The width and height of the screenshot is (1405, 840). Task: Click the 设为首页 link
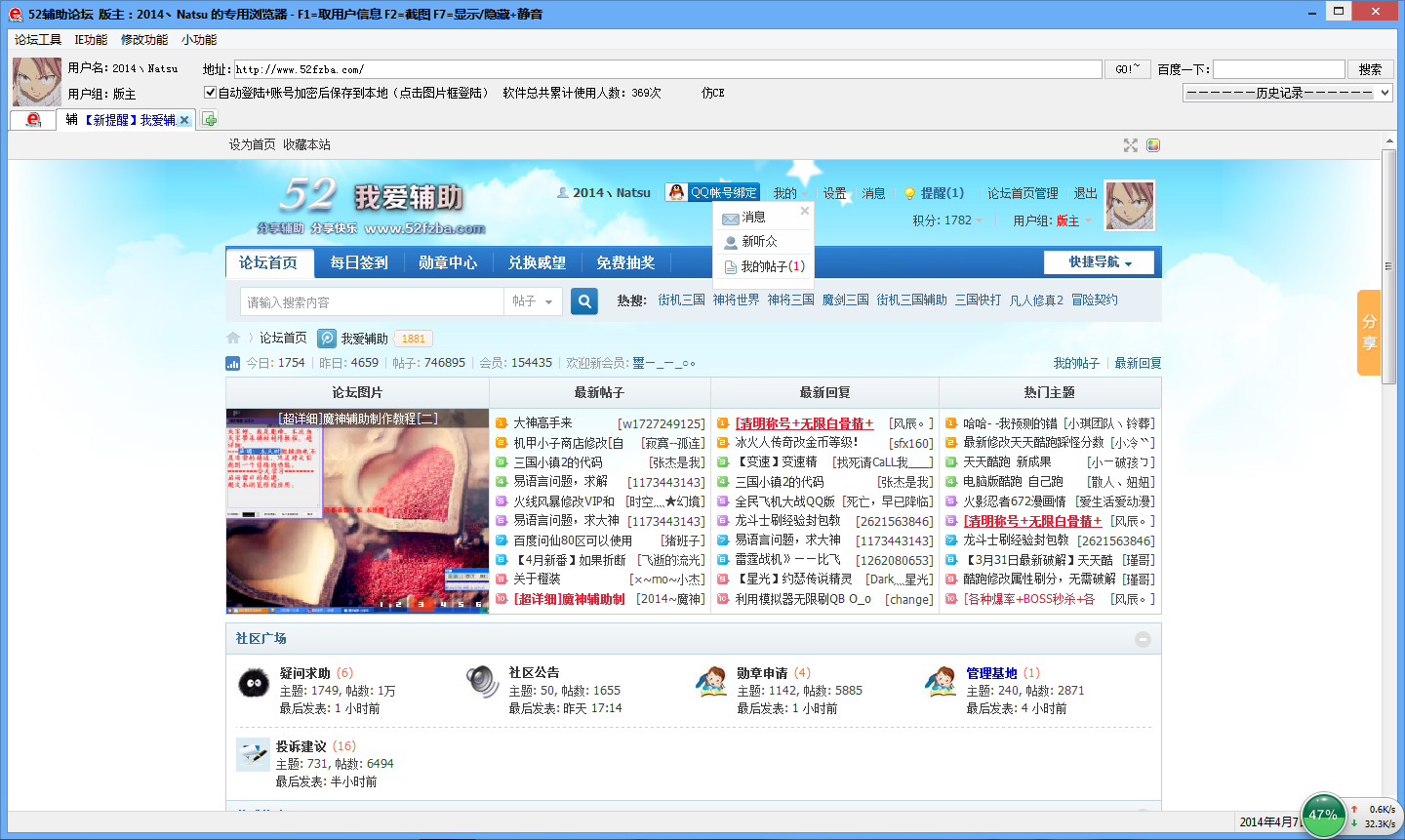point(253,144)
